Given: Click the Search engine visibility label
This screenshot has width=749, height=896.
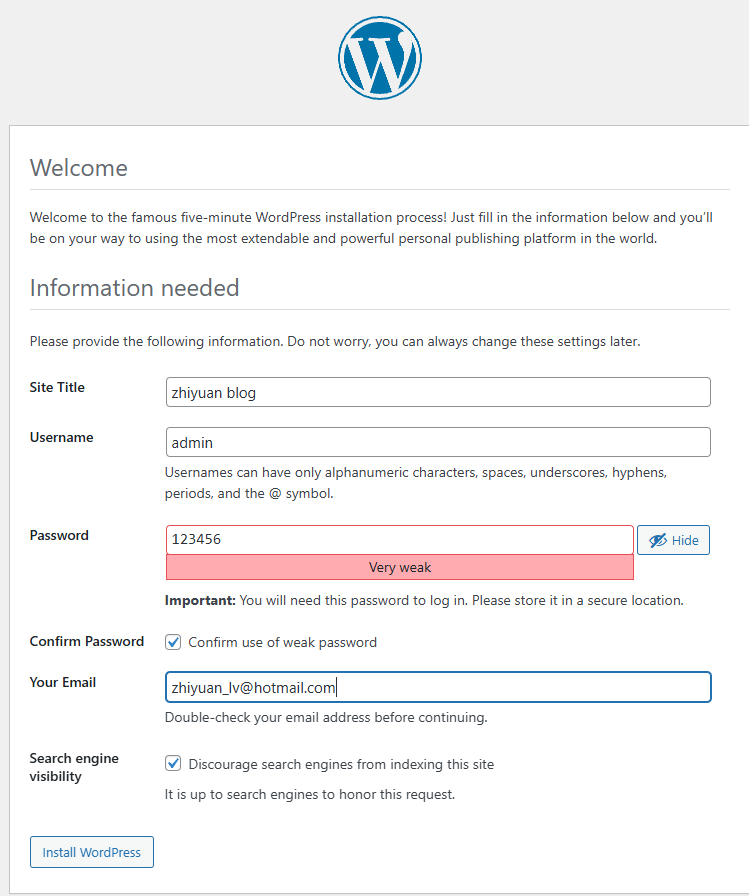Looking at the screenshot, I should tap(74, 767).
